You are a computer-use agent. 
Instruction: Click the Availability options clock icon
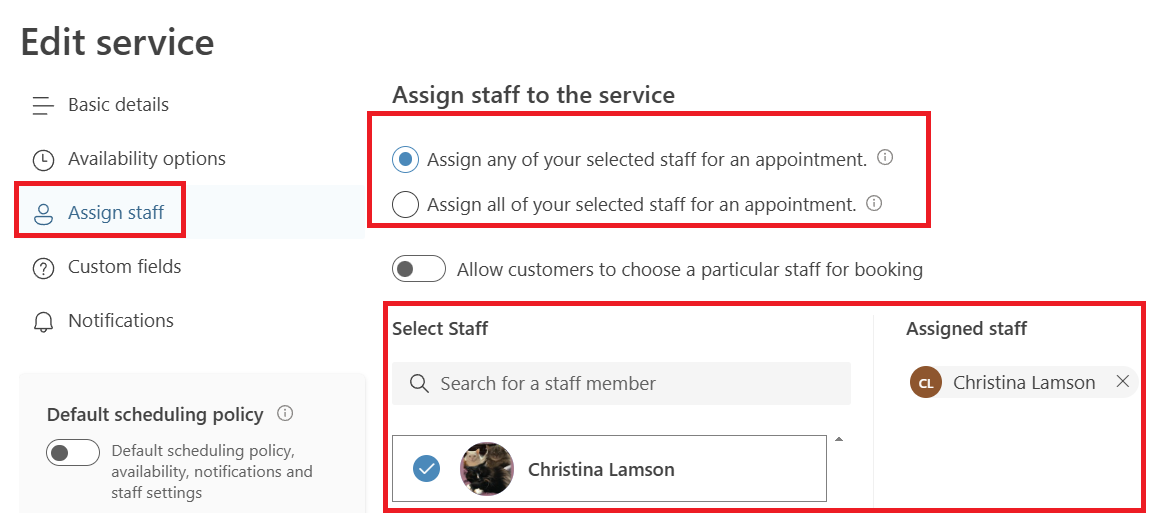43,160
